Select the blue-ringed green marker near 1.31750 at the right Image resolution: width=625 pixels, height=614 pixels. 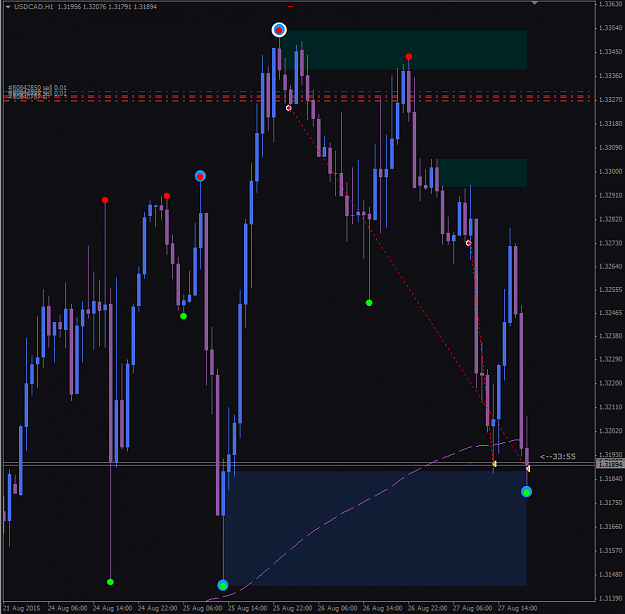[x=527, y=492]
